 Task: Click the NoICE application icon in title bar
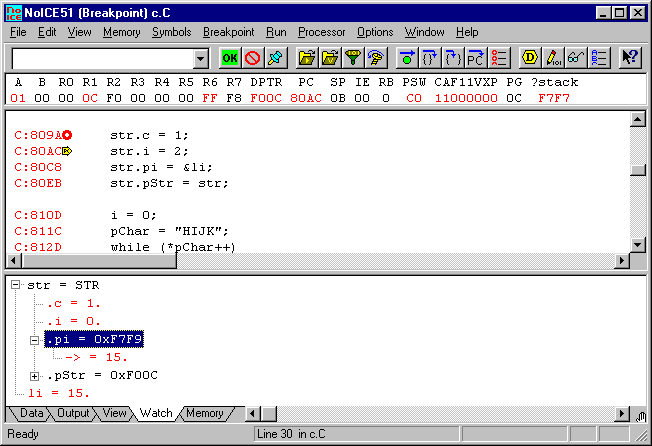[x=13, y=13]
